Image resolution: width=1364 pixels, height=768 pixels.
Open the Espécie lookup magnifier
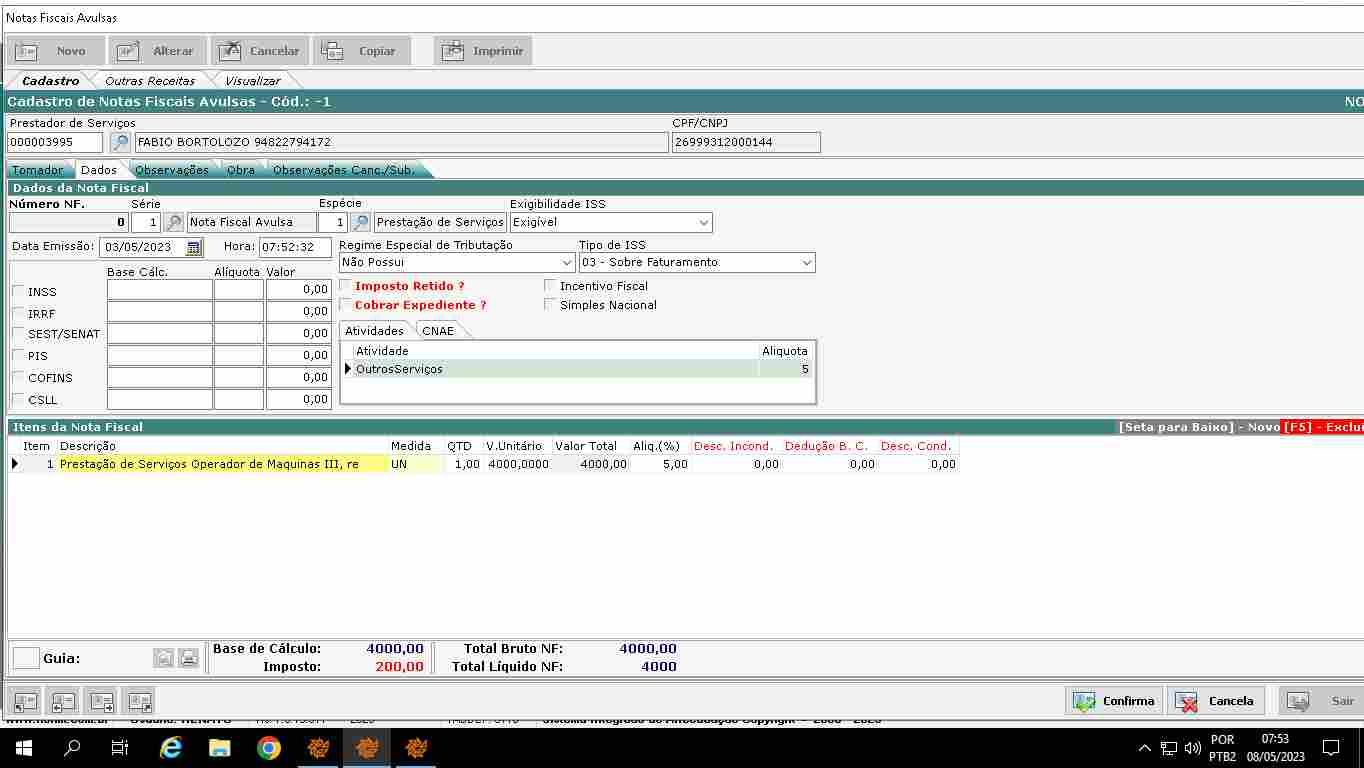[360, 222]
